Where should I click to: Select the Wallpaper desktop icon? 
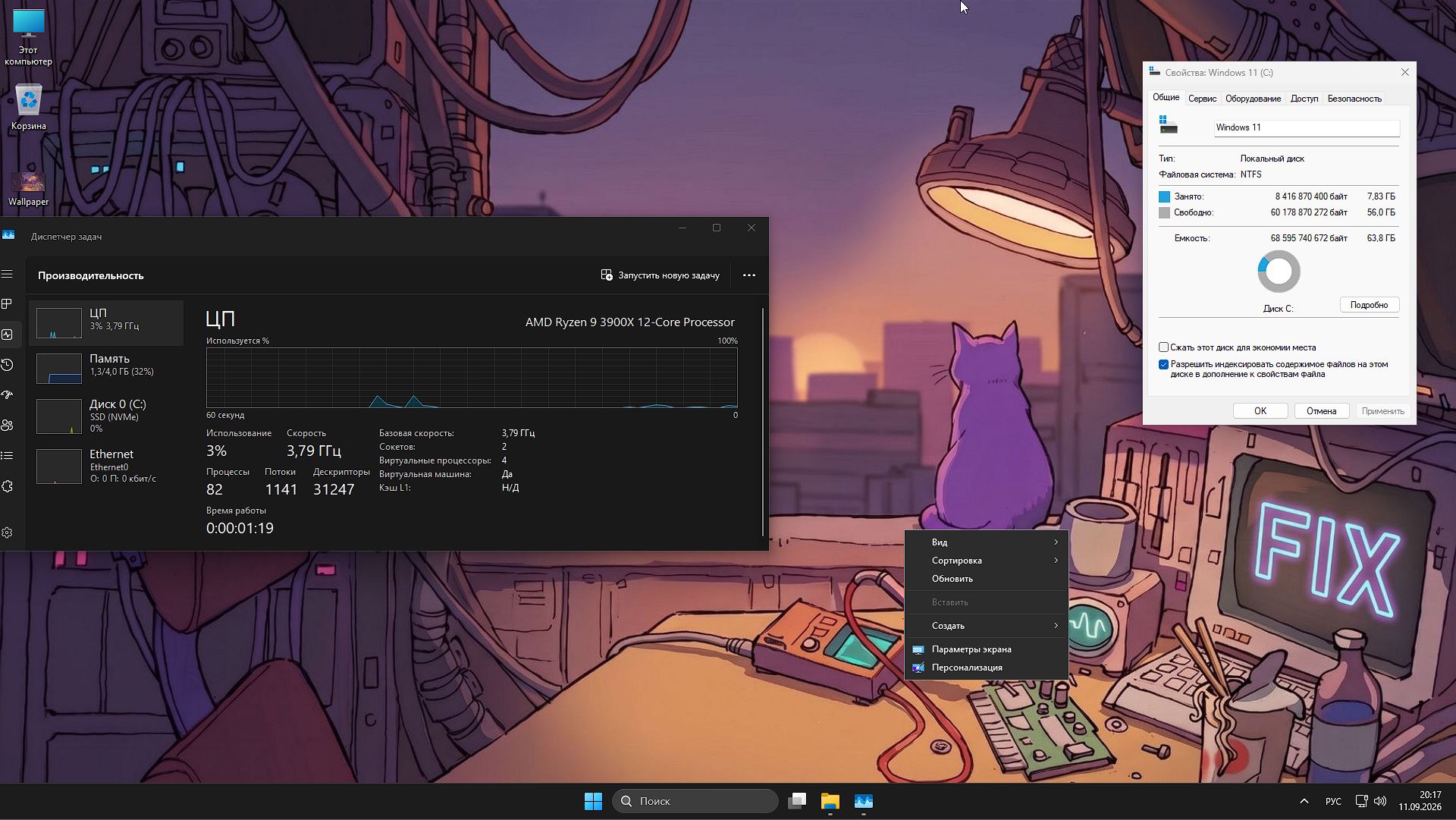pos(28,188)
